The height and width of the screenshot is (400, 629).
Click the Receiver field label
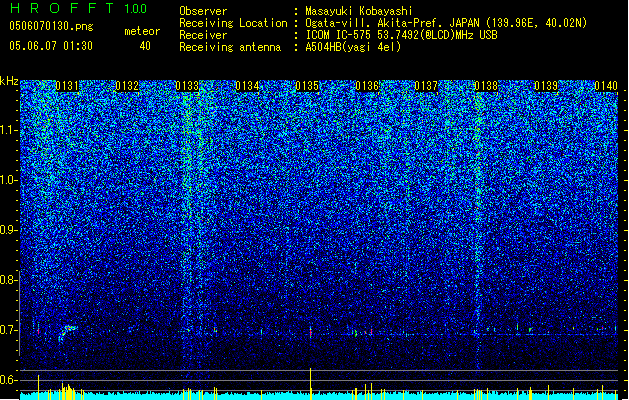pyautogui.click(x=203, y=35)
